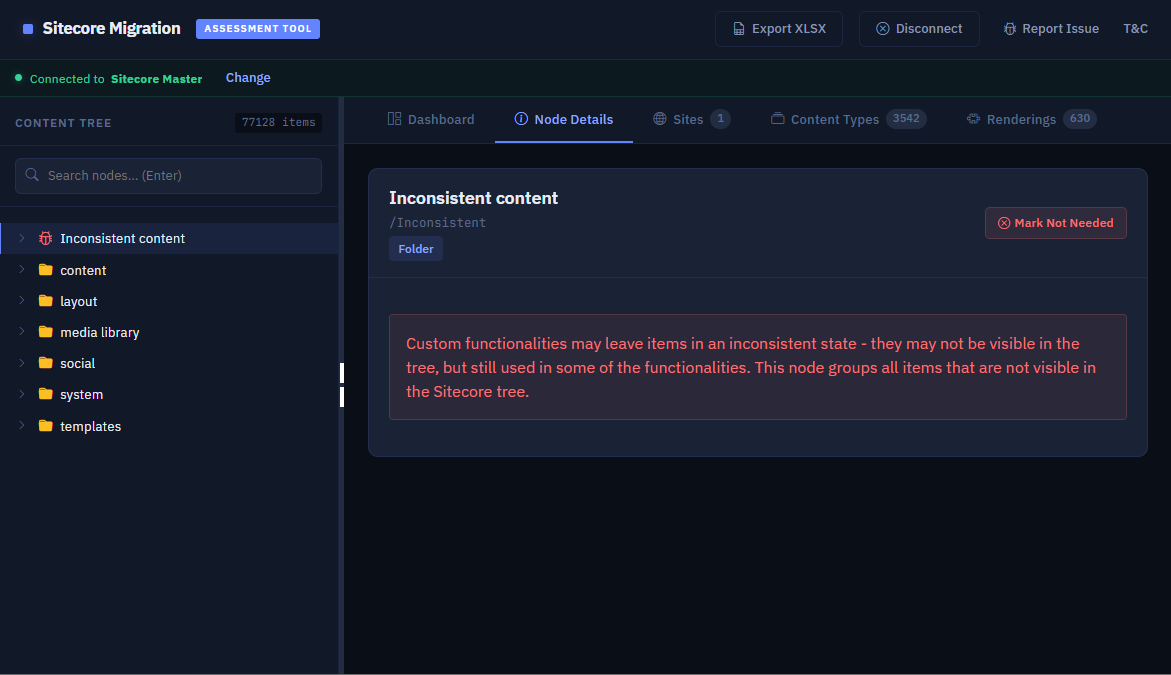Click the media library folder icon
The image size is (1171, 675).
coord(45,332)
